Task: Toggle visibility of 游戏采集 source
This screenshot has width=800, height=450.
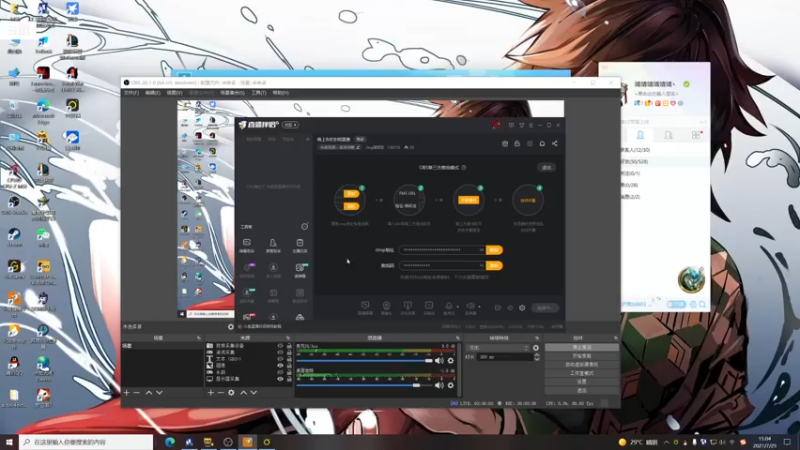Action: [x=280, y=353]
